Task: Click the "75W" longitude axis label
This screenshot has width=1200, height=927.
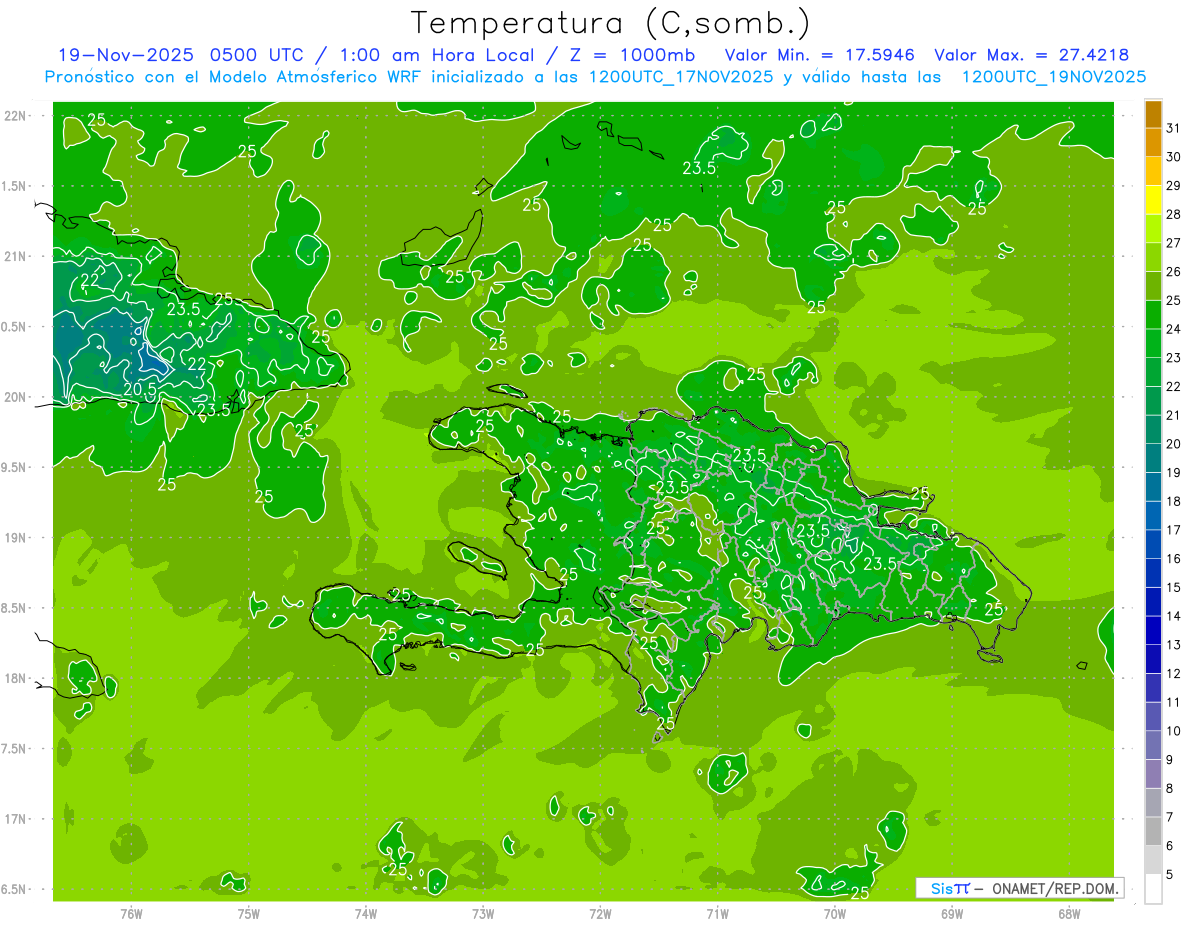Action: 248,913
